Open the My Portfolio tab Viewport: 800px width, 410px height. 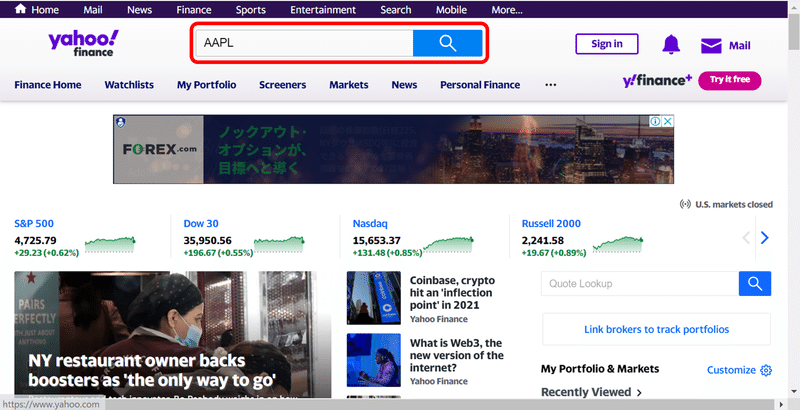207,85
